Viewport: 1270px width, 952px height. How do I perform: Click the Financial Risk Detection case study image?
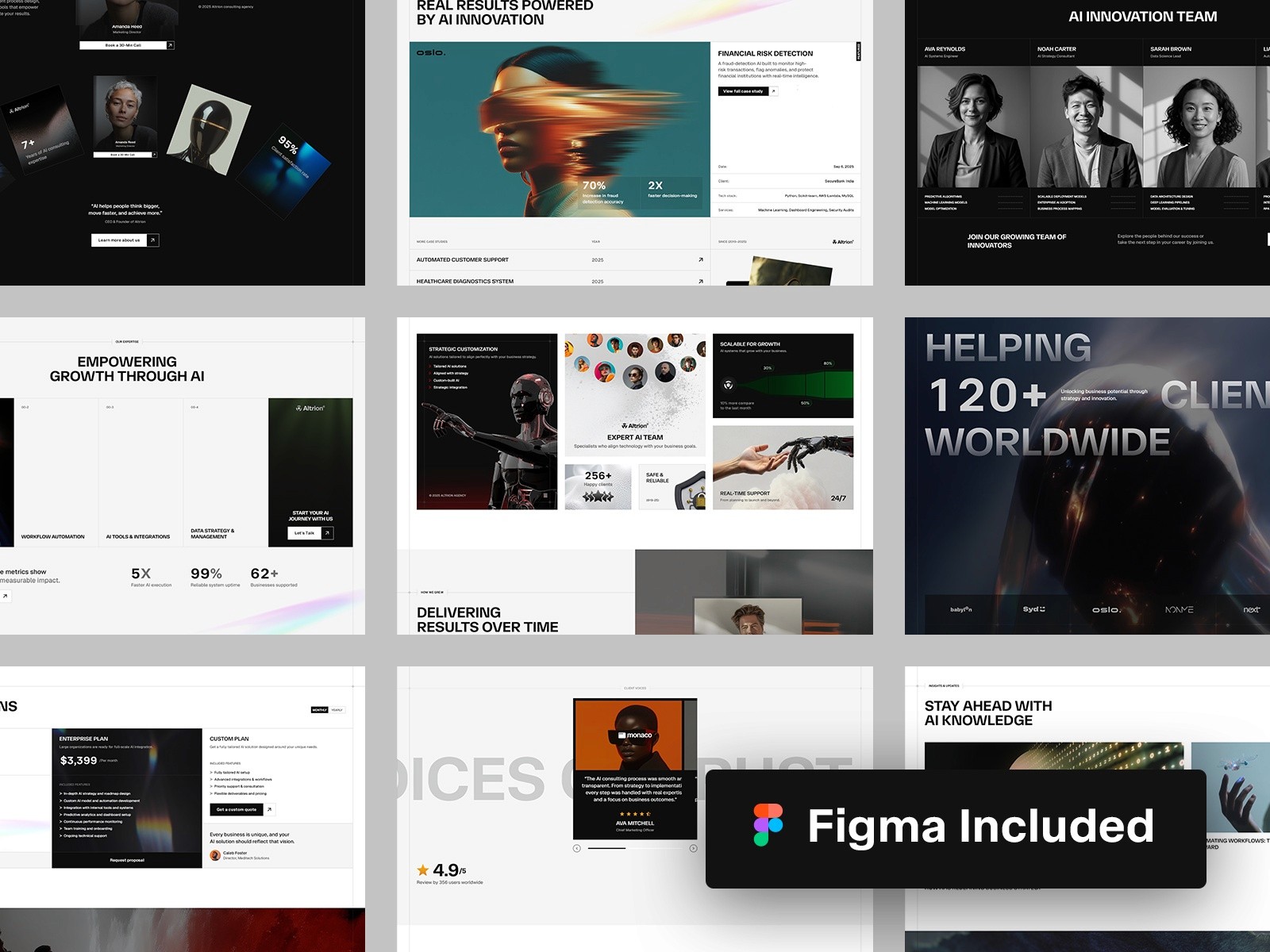pyautogui.click(x=560, y=129)
